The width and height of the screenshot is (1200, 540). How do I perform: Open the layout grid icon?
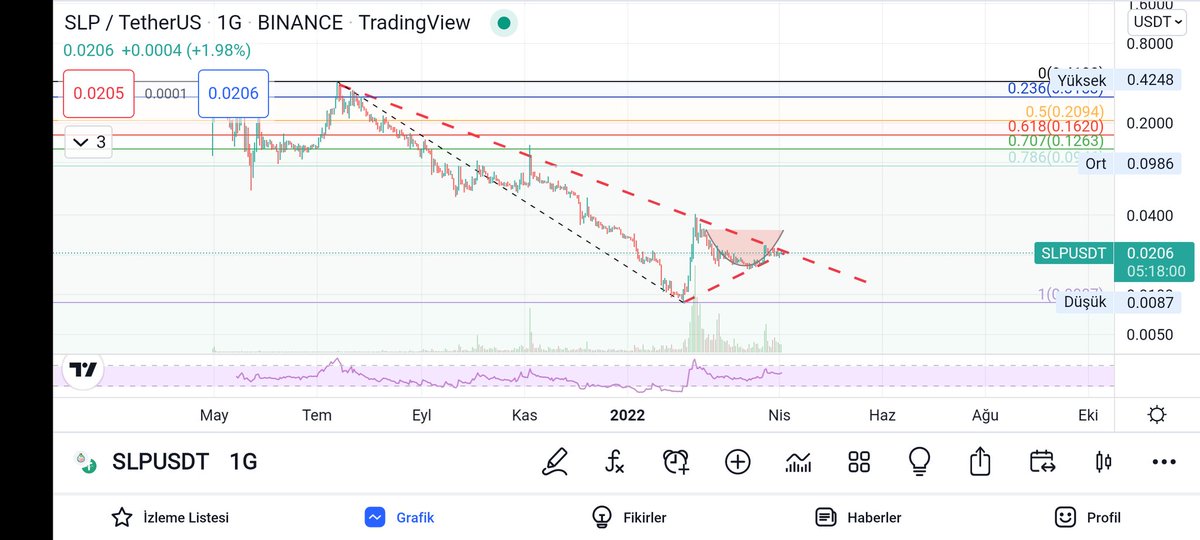(859, 461)
